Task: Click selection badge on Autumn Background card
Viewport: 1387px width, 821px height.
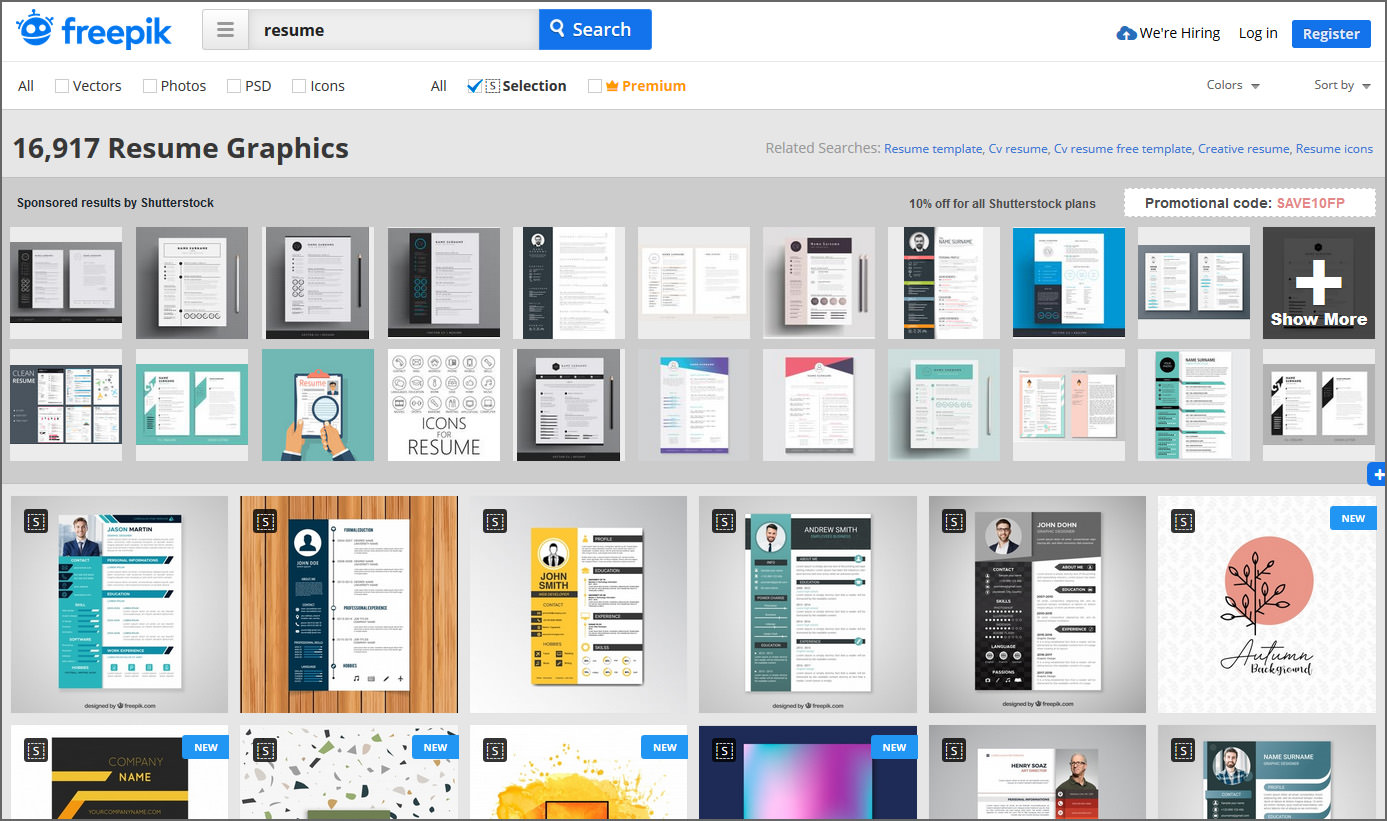Action: click(x=1183, y=520)
